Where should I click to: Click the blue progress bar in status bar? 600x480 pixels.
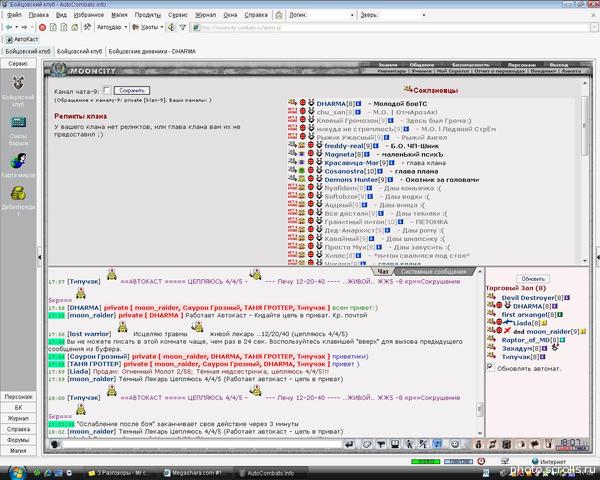pos(458,462)
